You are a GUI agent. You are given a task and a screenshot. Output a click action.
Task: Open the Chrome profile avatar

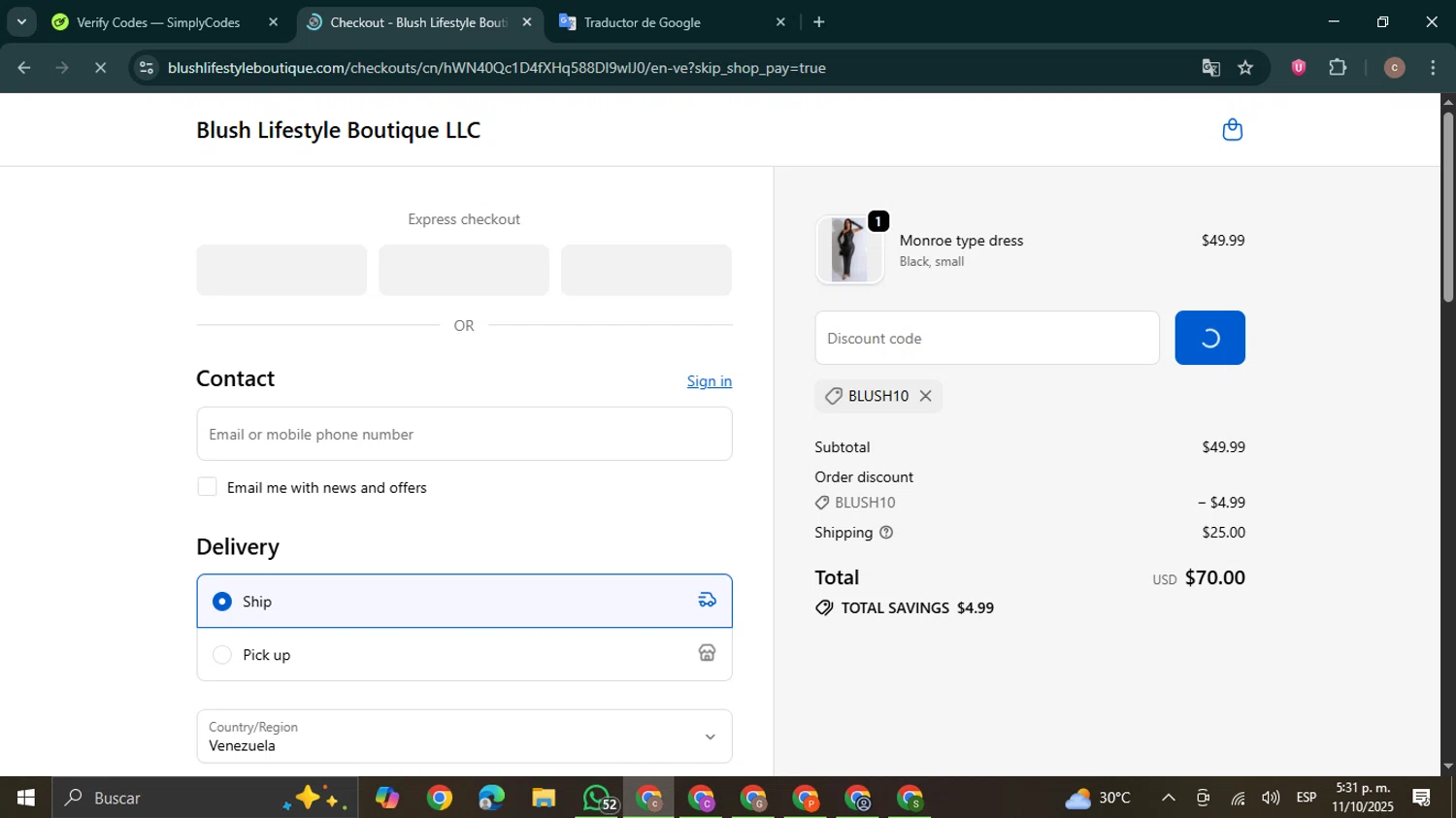pos(1394,68)
